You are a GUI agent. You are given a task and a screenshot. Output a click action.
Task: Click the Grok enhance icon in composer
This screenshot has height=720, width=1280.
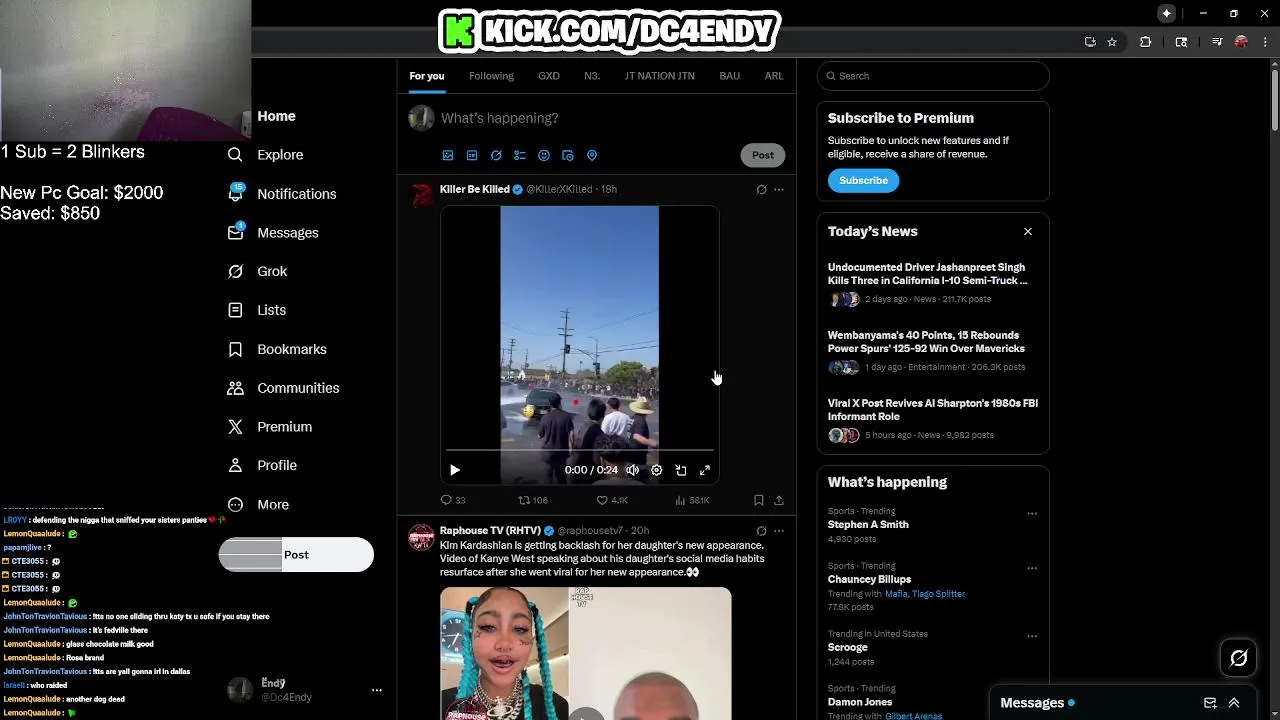pyautogui.click(x=496, y=155)
